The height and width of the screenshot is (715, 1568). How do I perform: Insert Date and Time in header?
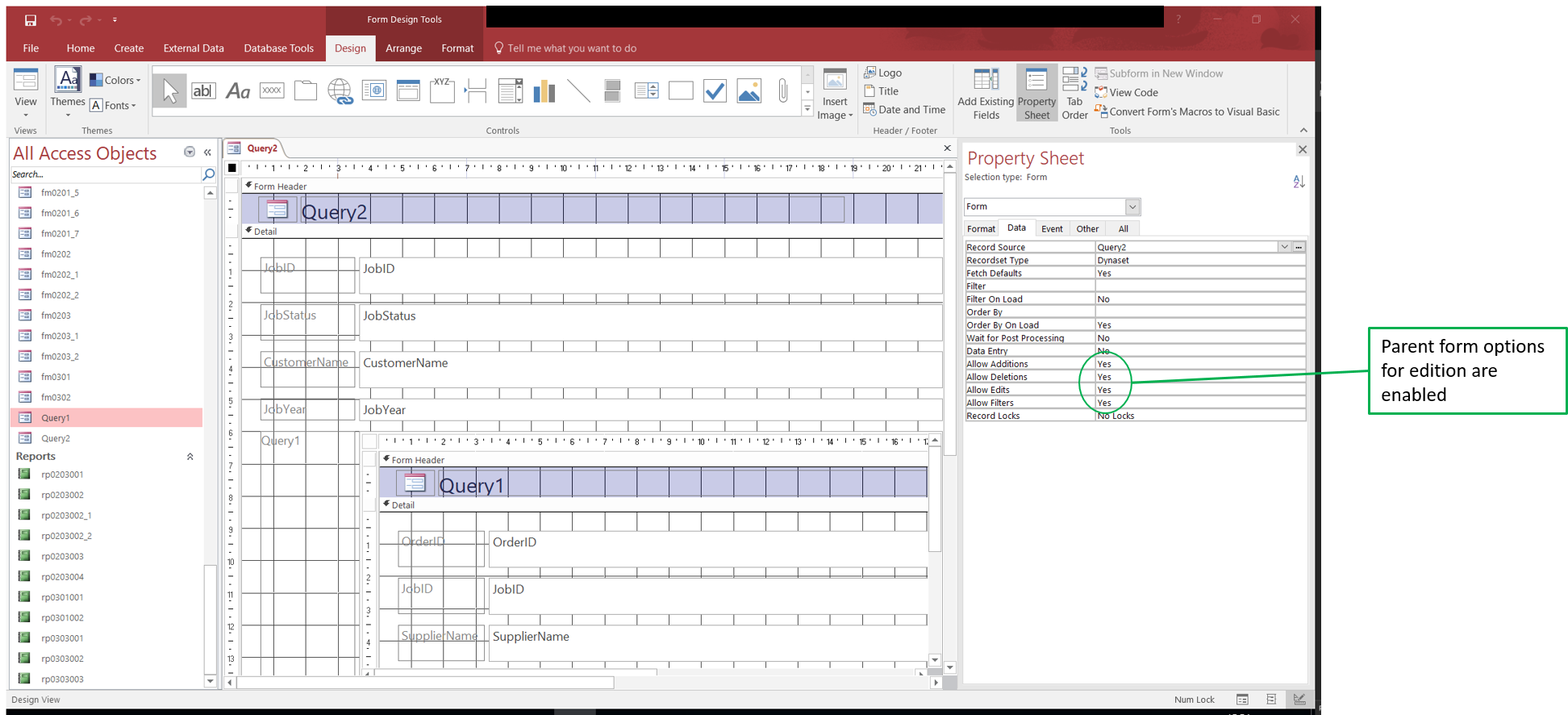(x=904, y=110)
